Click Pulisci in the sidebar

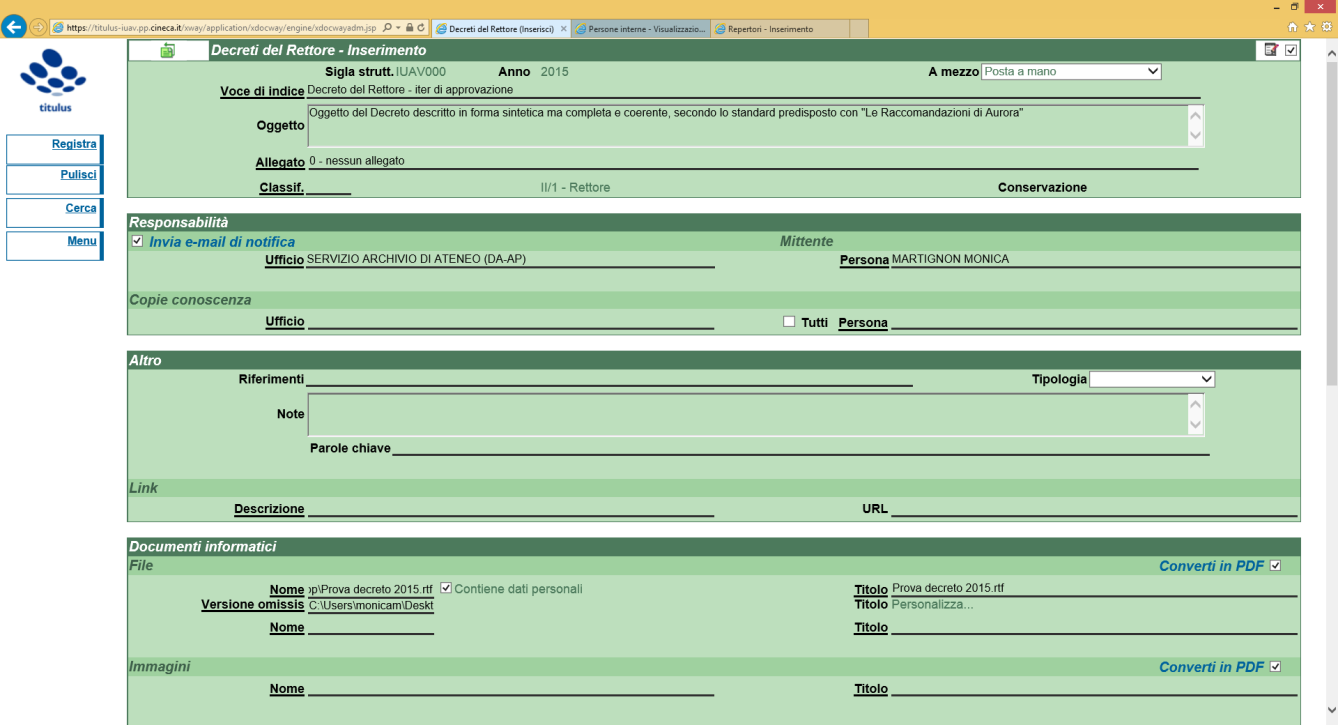pyautogui.click(x=78, y=175)
